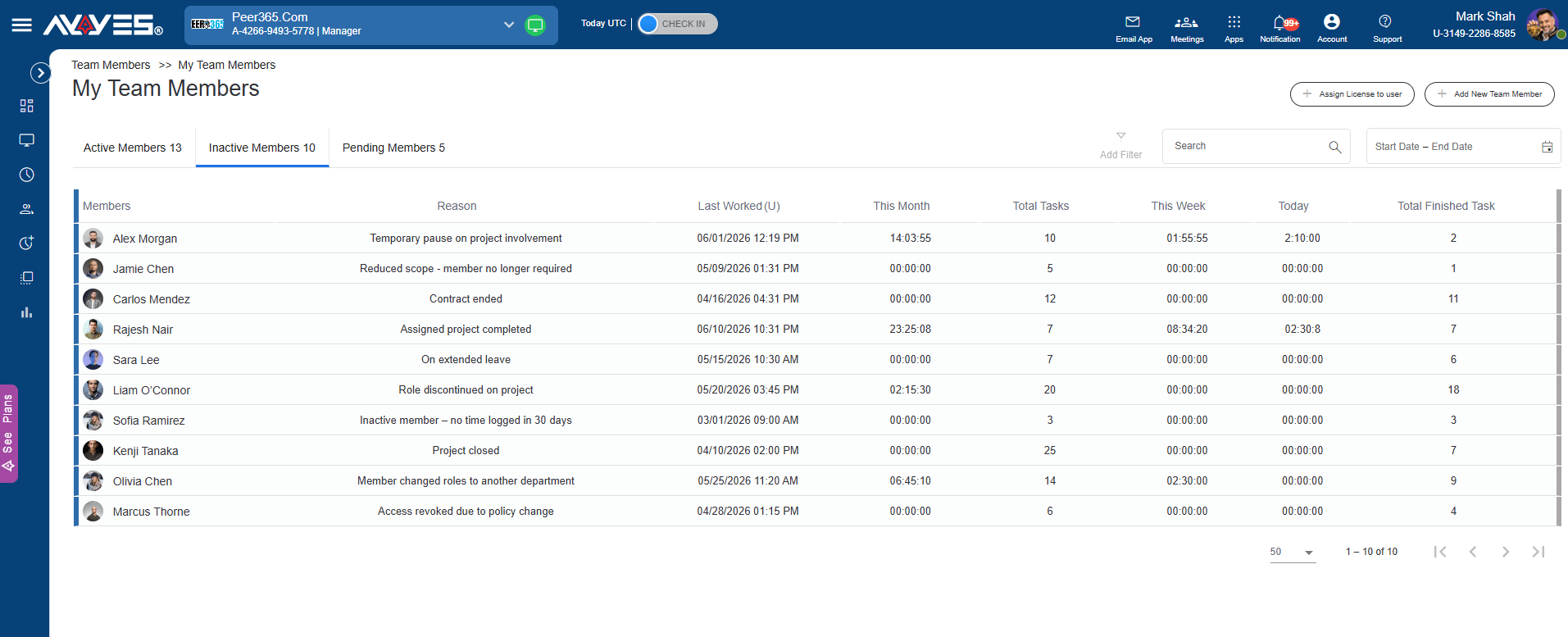The height and width of the screenshot is (637, 1568).
Task: Expand the left sidebar arrow
Action: pos(40,73)
